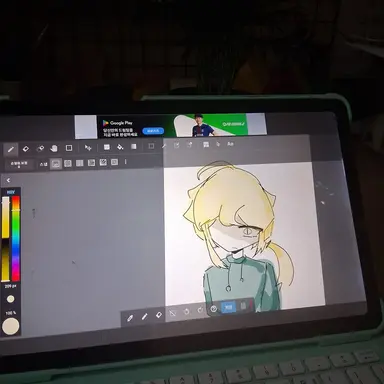Select the Gradient tool
Screen dimensions: 384x384
click(134, 146)
